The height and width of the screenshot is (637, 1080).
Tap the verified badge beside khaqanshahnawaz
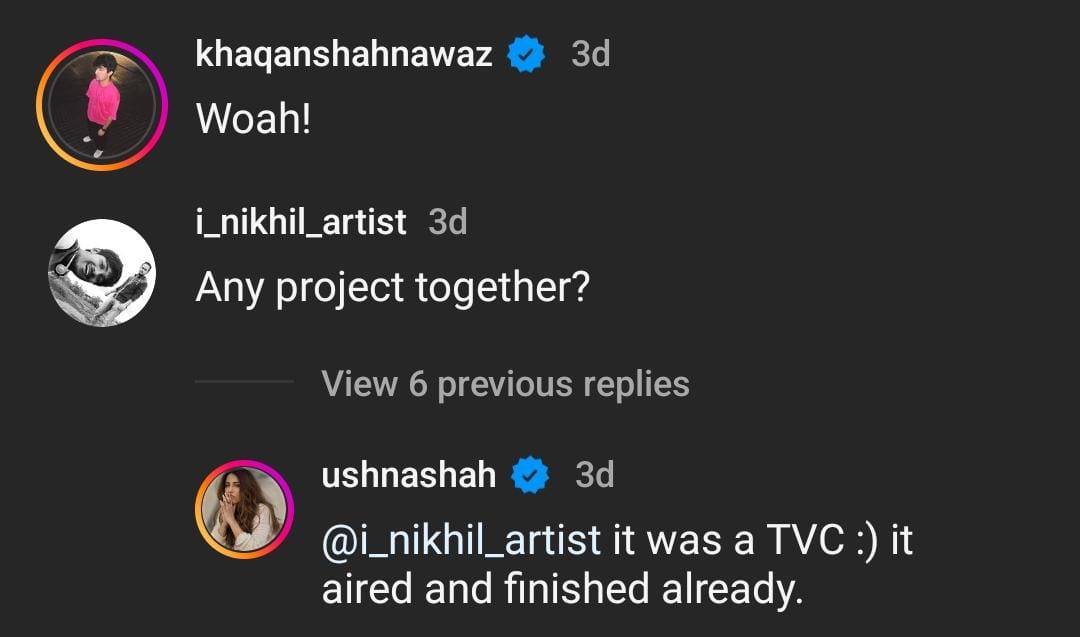click(527, 54)
